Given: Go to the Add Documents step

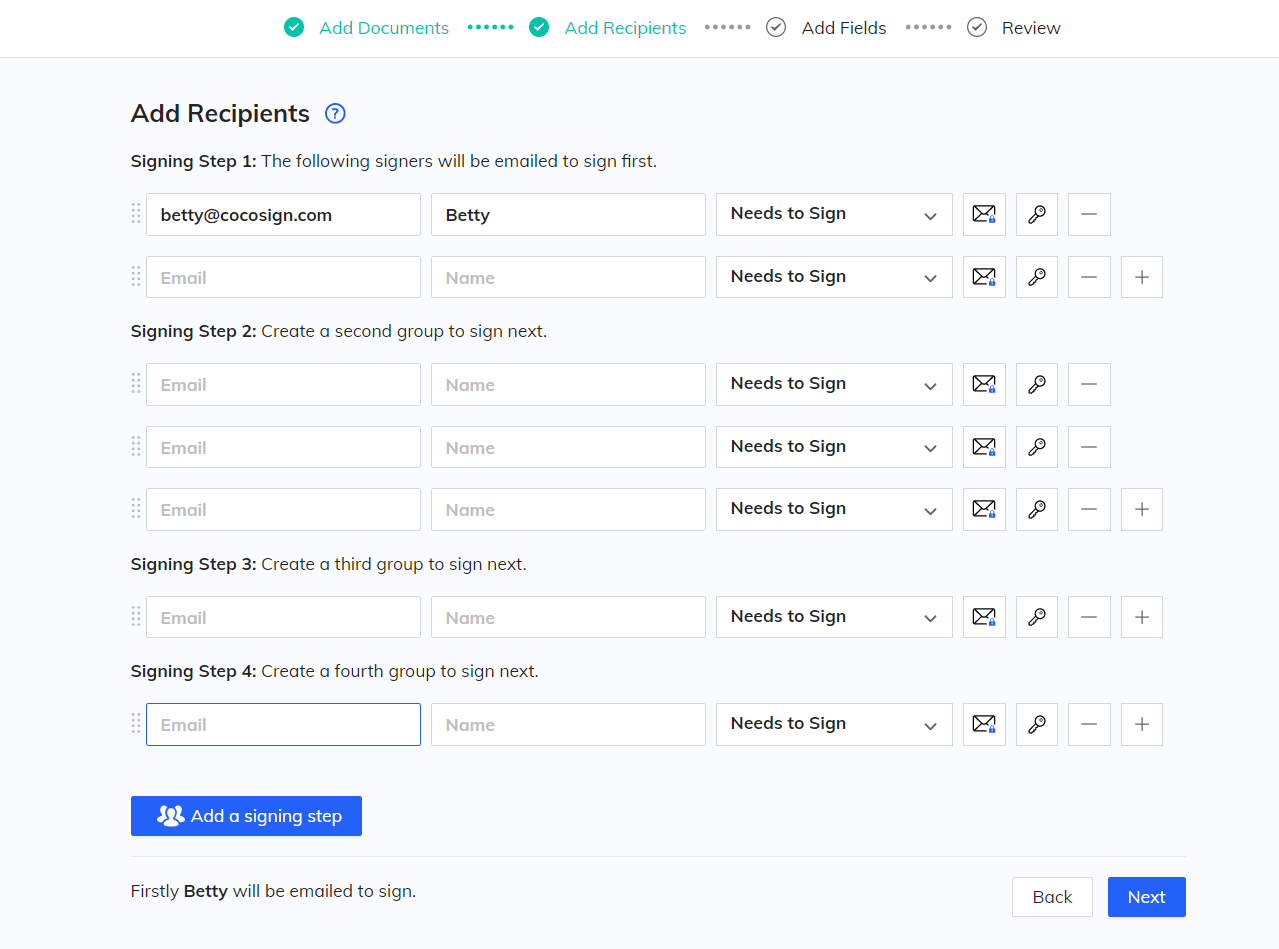Looking at the screenshot, I should click(x=366, y=28).
